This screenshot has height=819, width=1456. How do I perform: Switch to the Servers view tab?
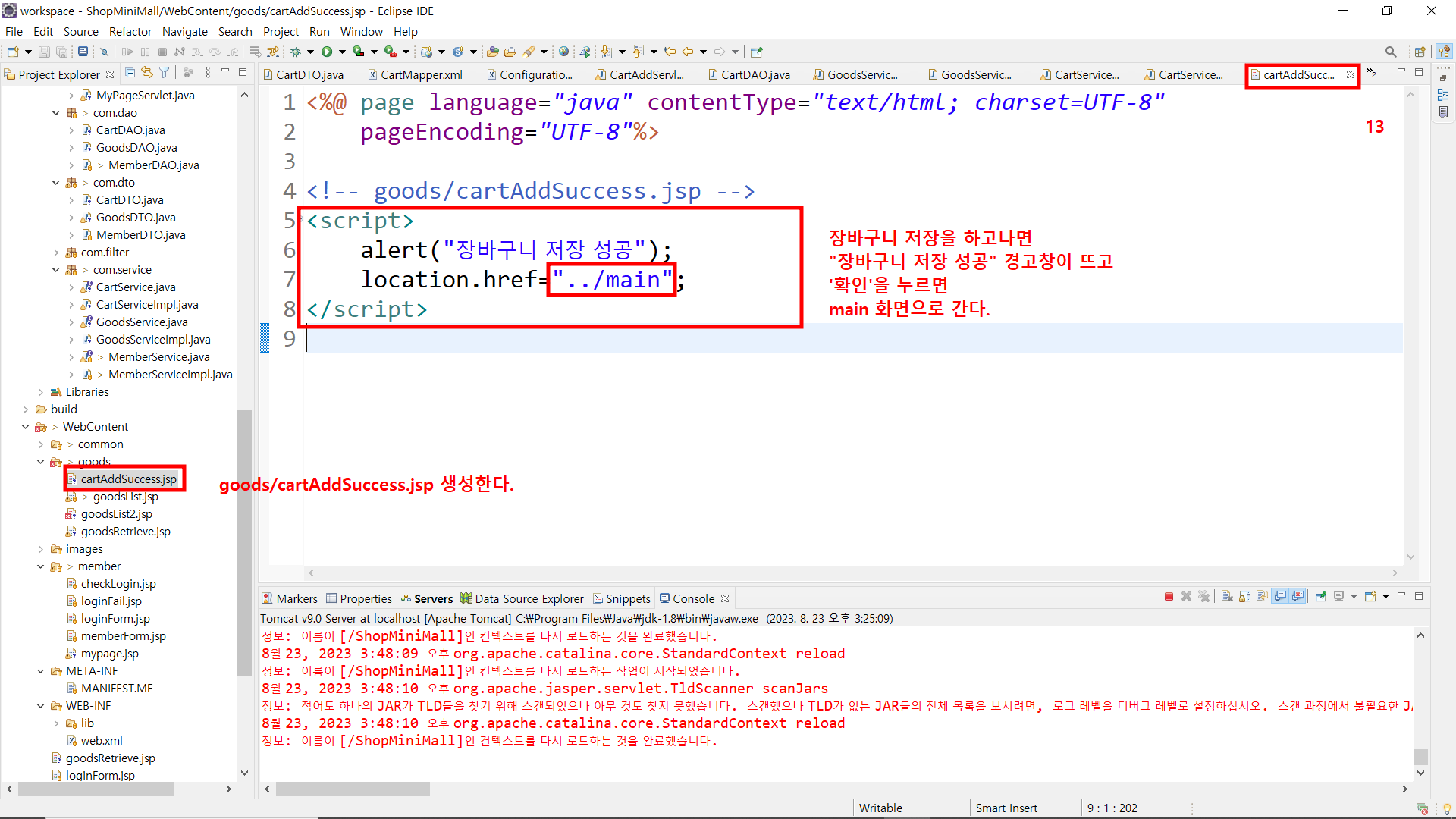(432, 598)
